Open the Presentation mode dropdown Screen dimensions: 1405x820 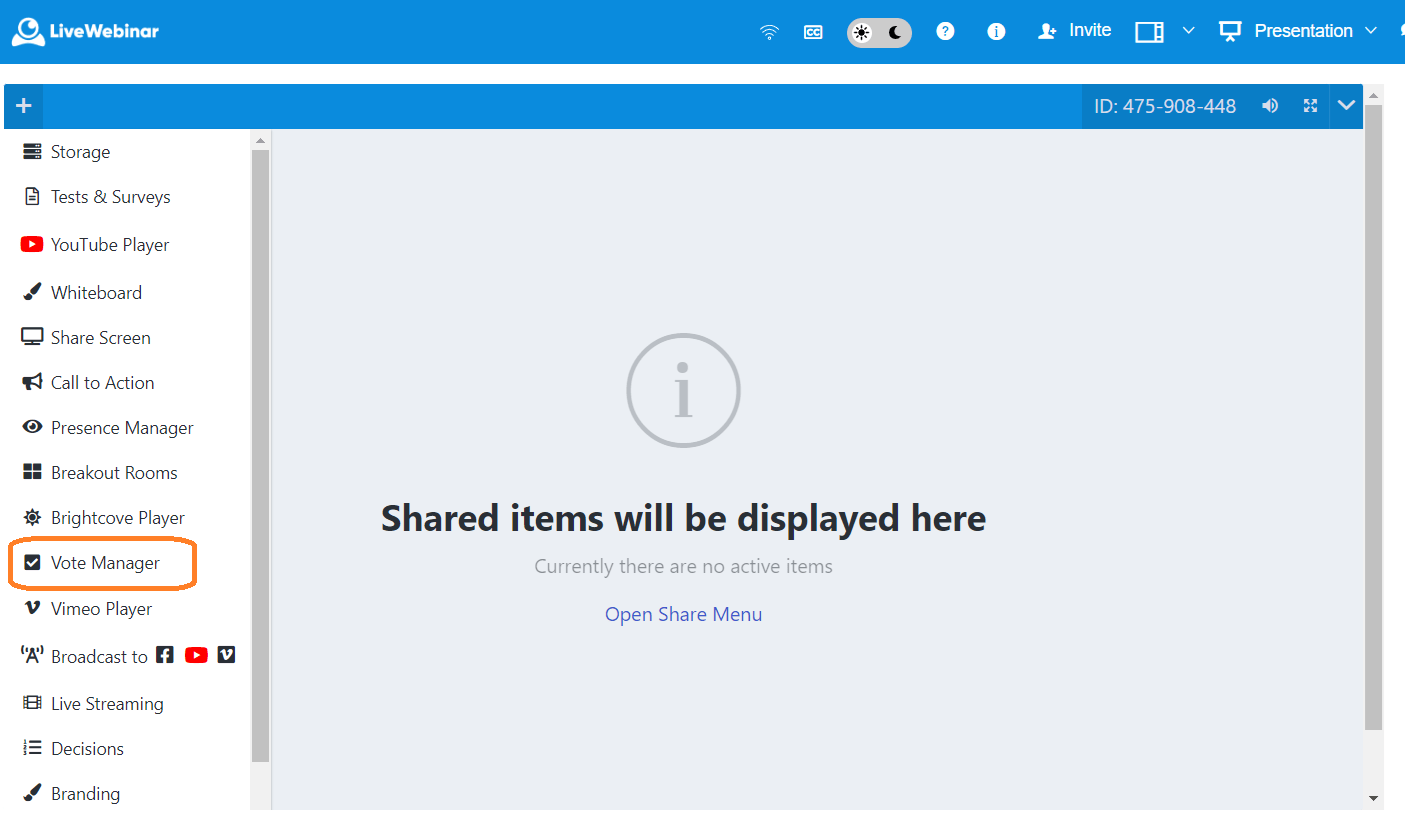pyautogui.click(x=1300, y=31)
